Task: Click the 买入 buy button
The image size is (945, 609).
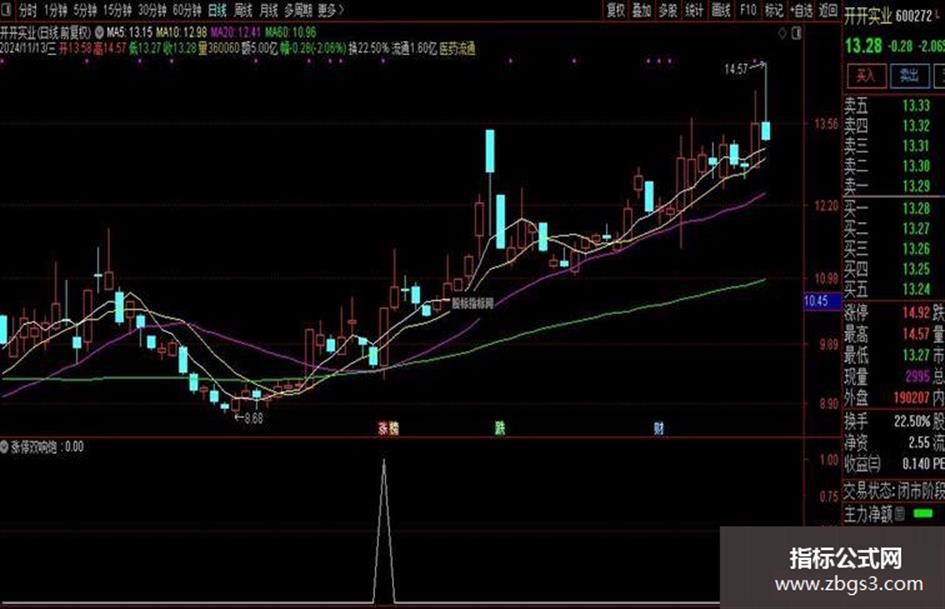Action: click(867, 76)
